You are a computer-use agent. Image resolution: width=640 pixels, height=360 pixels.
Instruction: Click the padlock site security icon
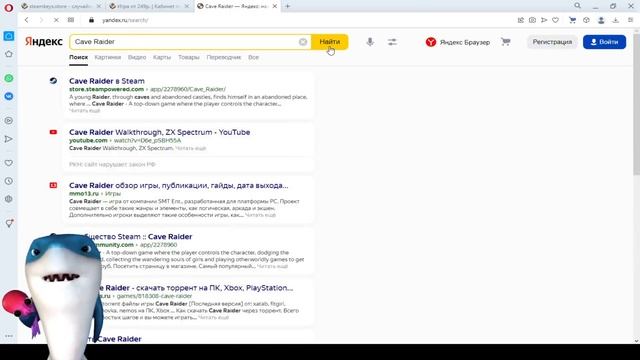pyautogui.click(x=91, y=20)
